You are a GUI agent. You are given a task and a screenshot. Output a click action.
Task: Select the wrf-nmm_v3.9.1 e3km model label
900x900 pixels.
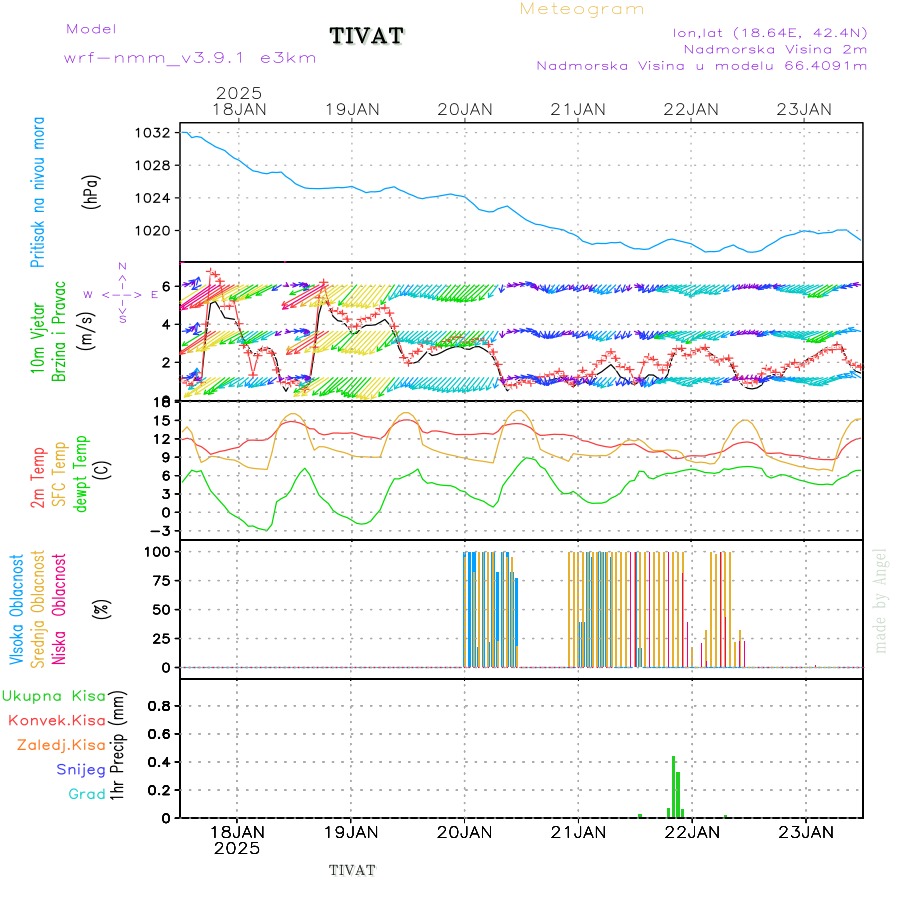[x=190, y=58]
